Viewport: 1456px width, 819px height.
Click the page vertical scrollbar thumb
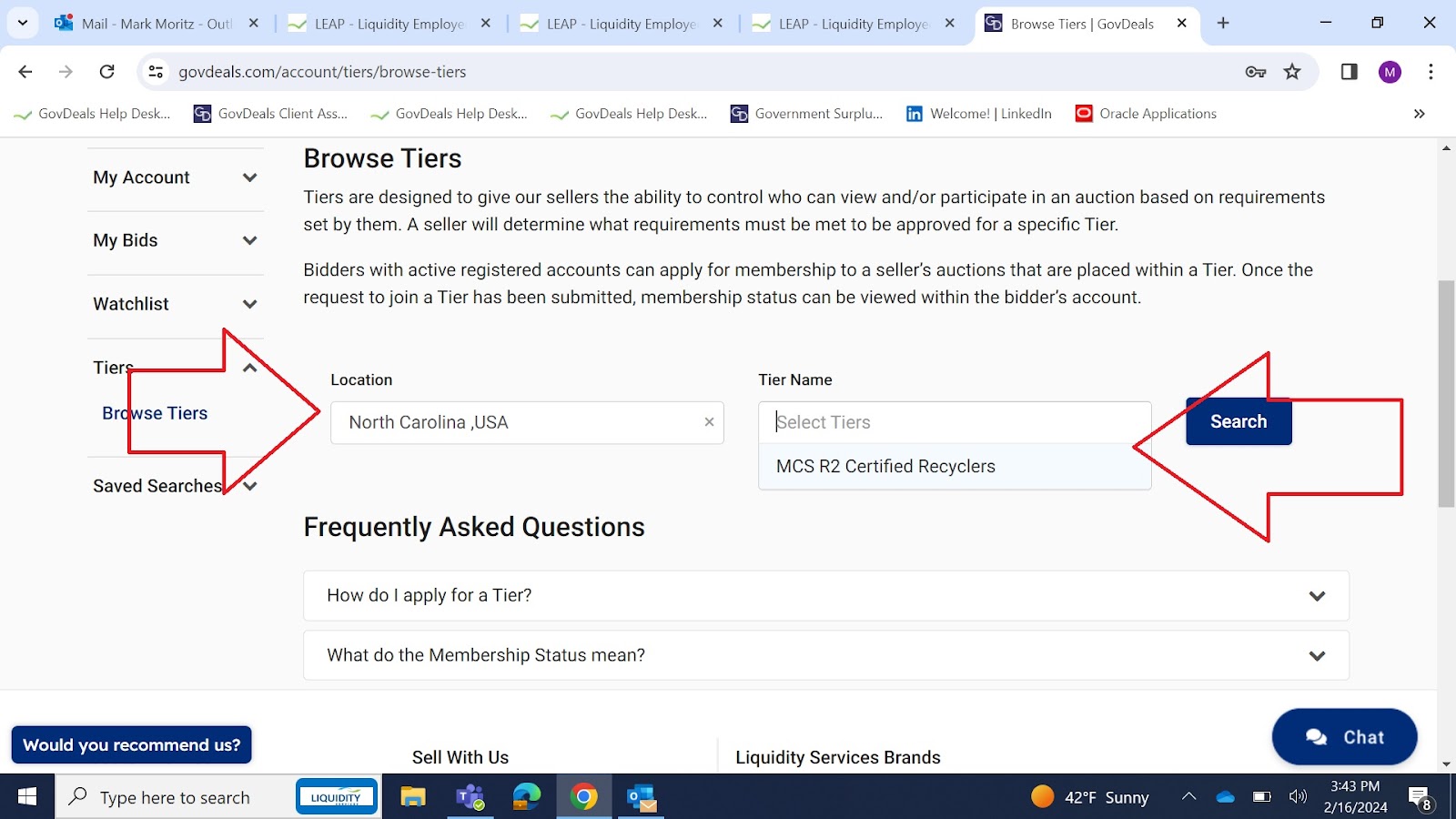click(1446, 394)
